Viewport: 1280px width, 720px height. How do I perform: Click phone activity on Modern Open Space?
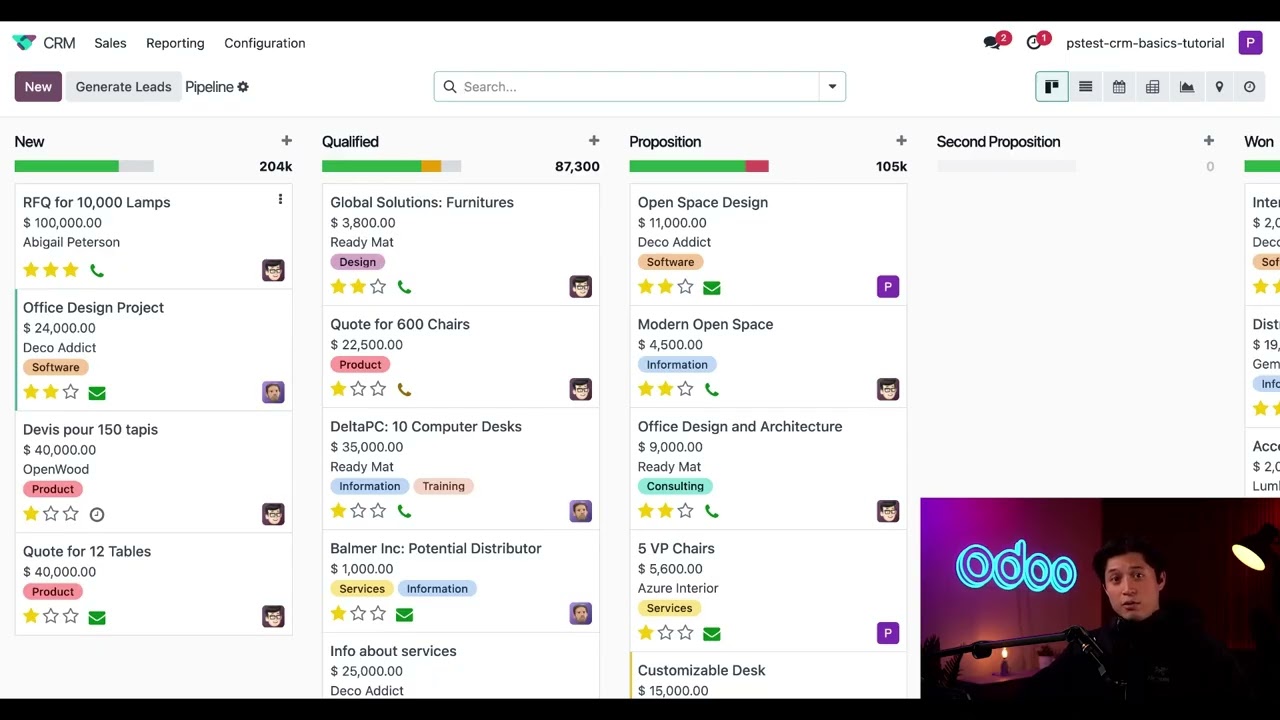point(711,389)
